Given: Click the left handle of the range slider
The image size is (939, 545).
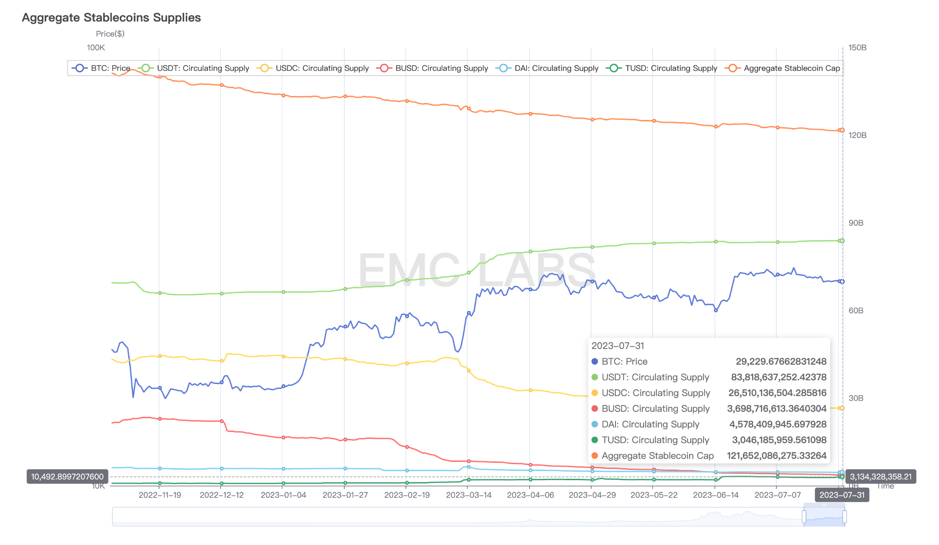Looking at the screenshot, I should (x=804, y=516).
